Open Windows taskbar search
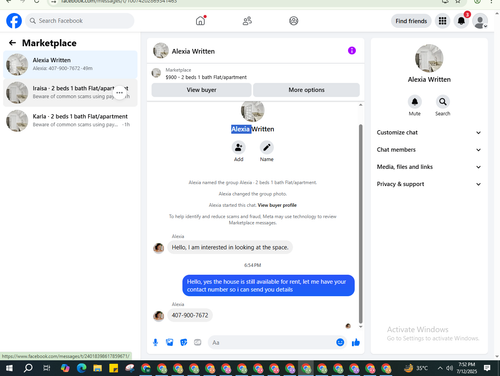 click(x=28, y=368)
